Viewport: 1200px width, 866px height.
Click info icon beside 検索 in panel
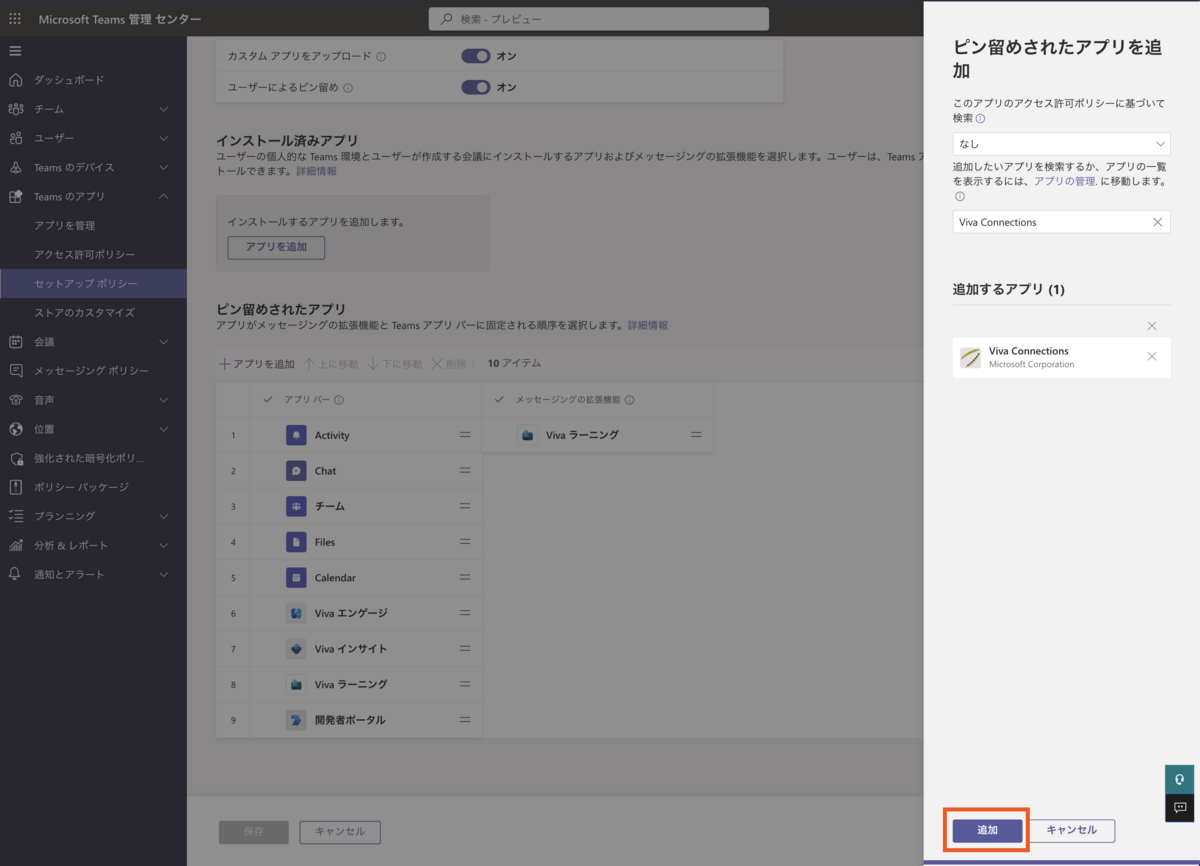pos(980,118)
